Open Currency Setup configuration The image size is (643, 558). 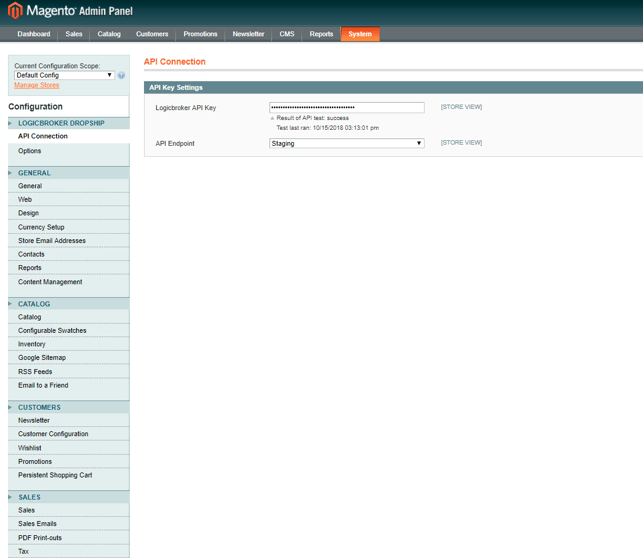(x=41, y=227)
